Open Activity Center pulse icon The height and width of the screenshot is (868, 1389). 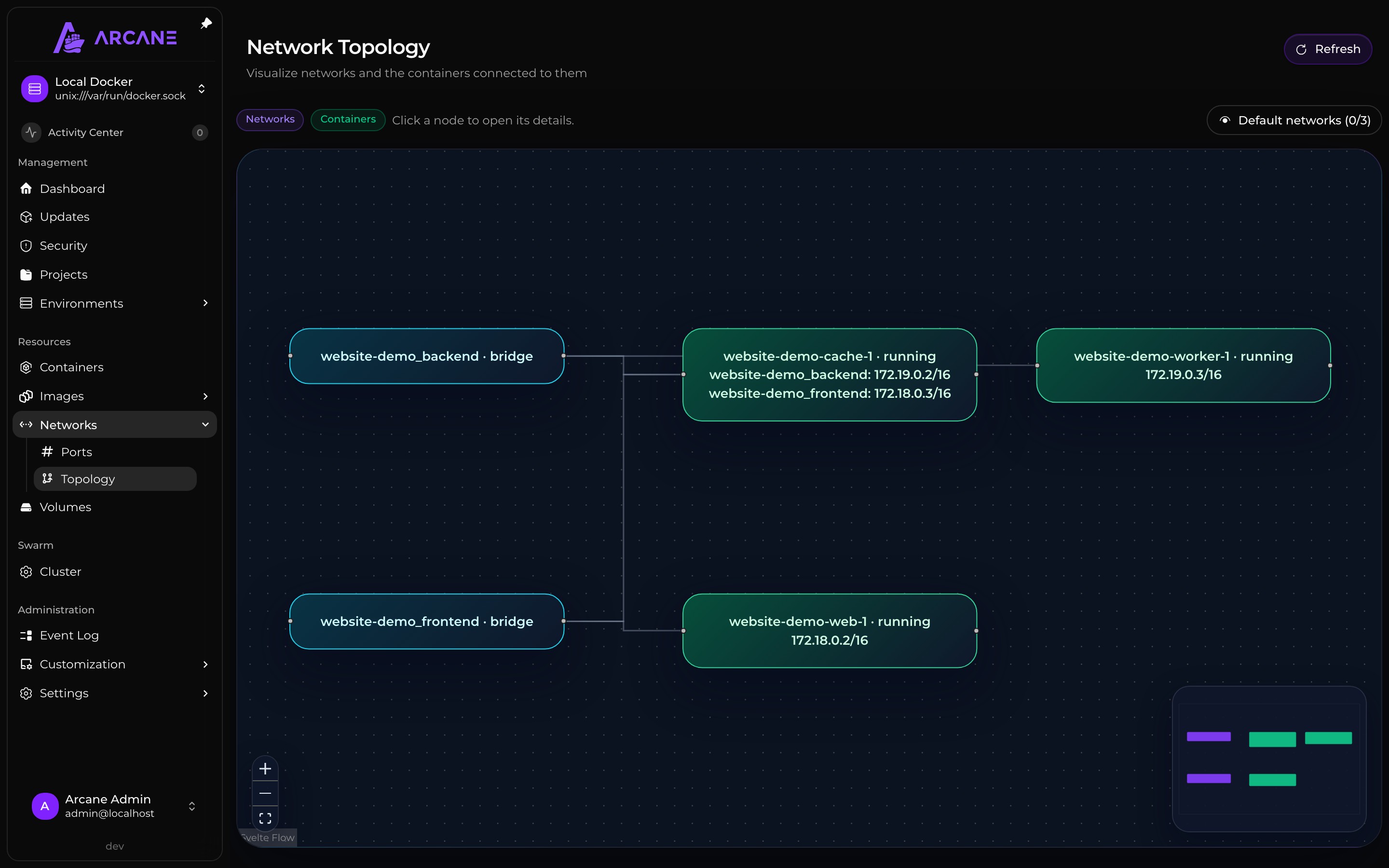(31, 133)
